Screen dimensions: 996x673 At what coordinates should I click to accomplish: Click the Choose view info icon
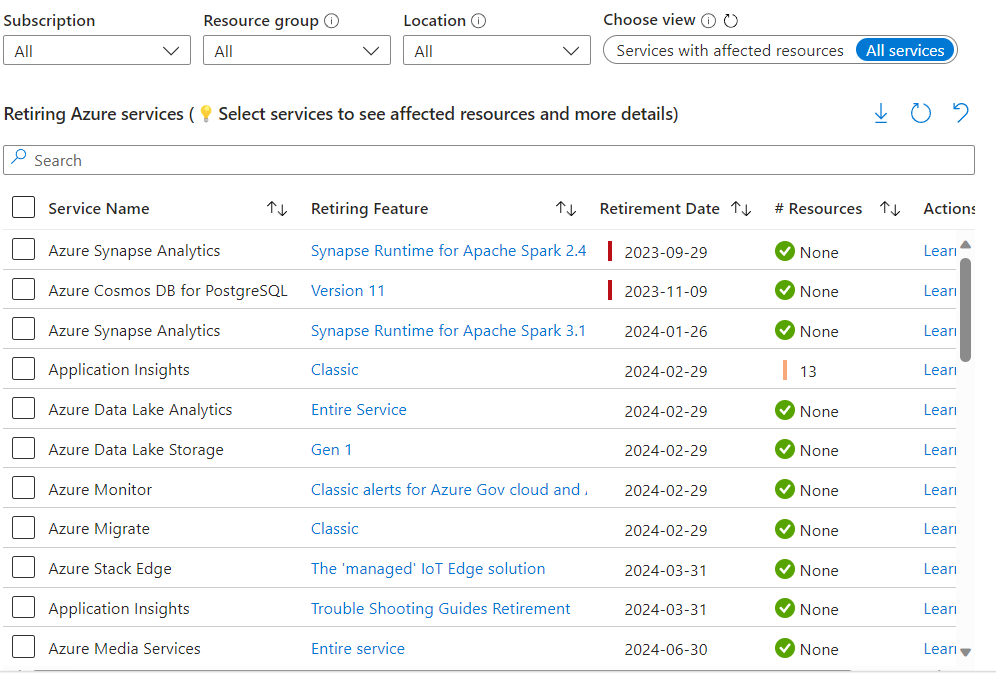point(708,21)
